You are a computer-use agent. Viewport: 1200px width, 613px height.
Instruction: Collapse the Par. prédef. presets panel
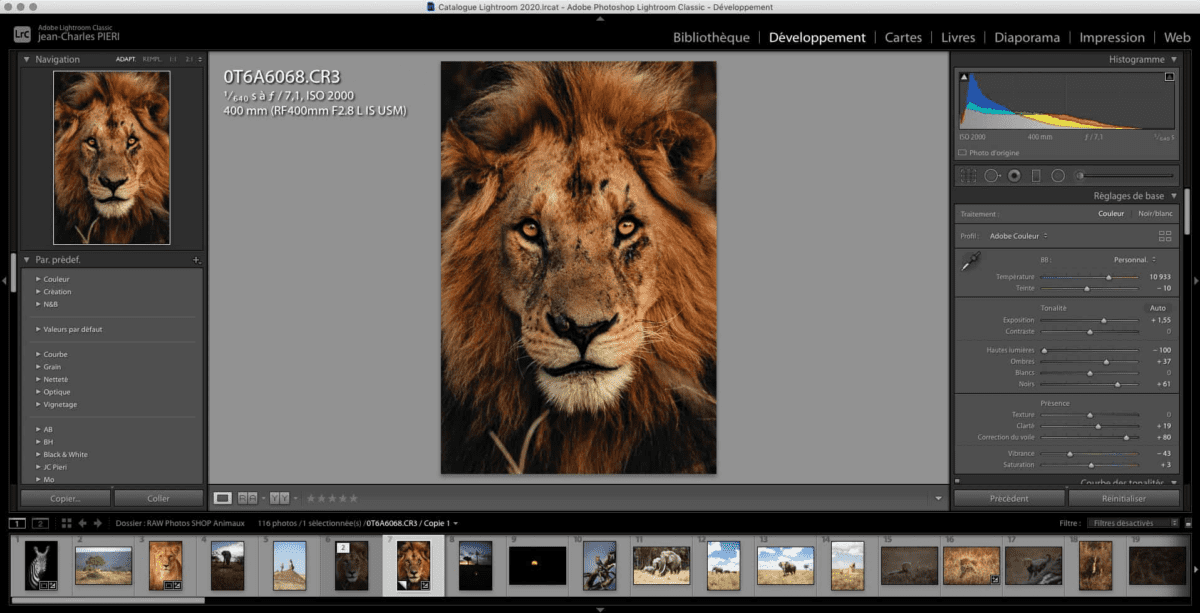(27, 260)
